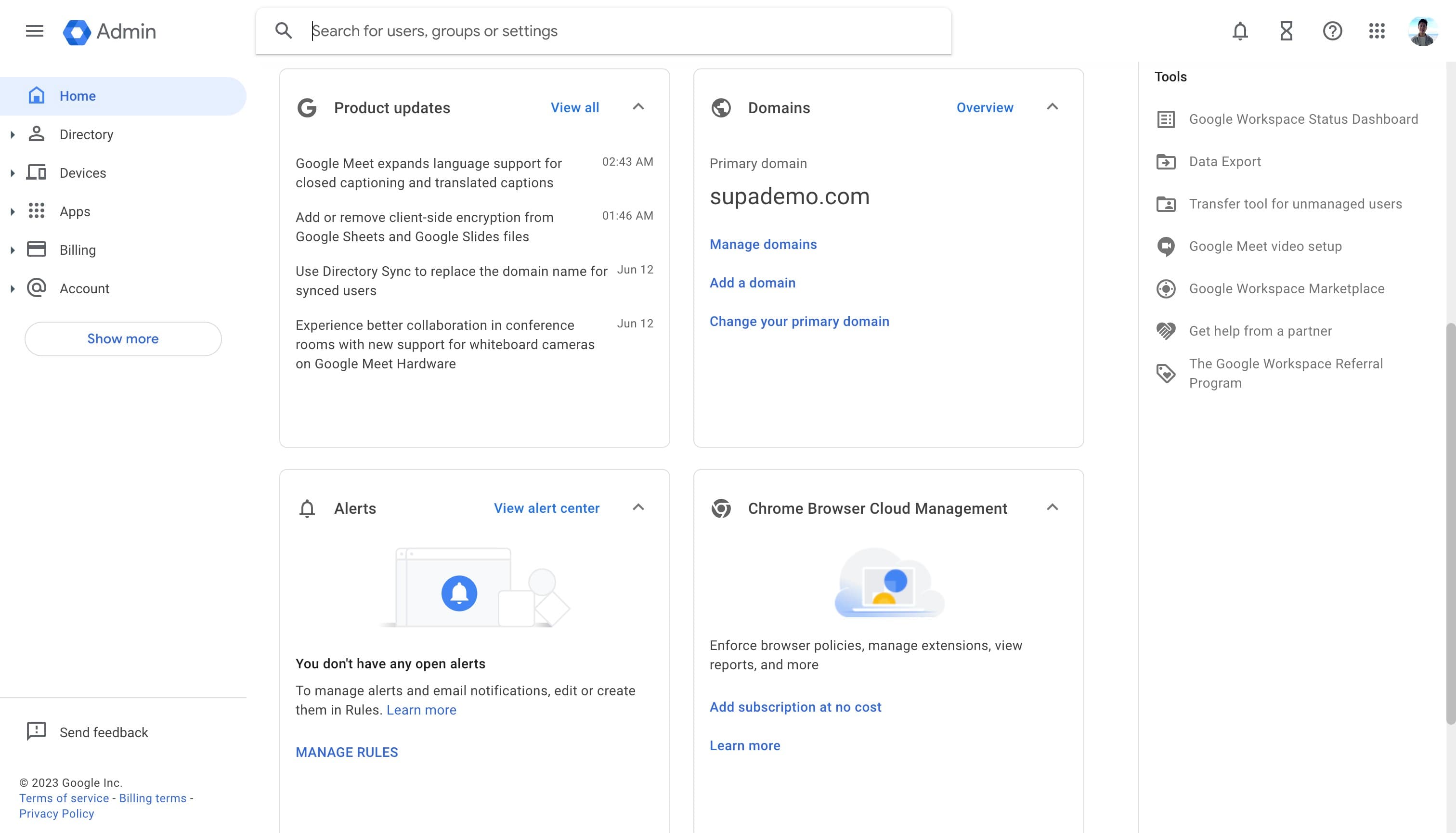Click the Domains globe icon
The image size is (1456, 833).
coord(721,107)
